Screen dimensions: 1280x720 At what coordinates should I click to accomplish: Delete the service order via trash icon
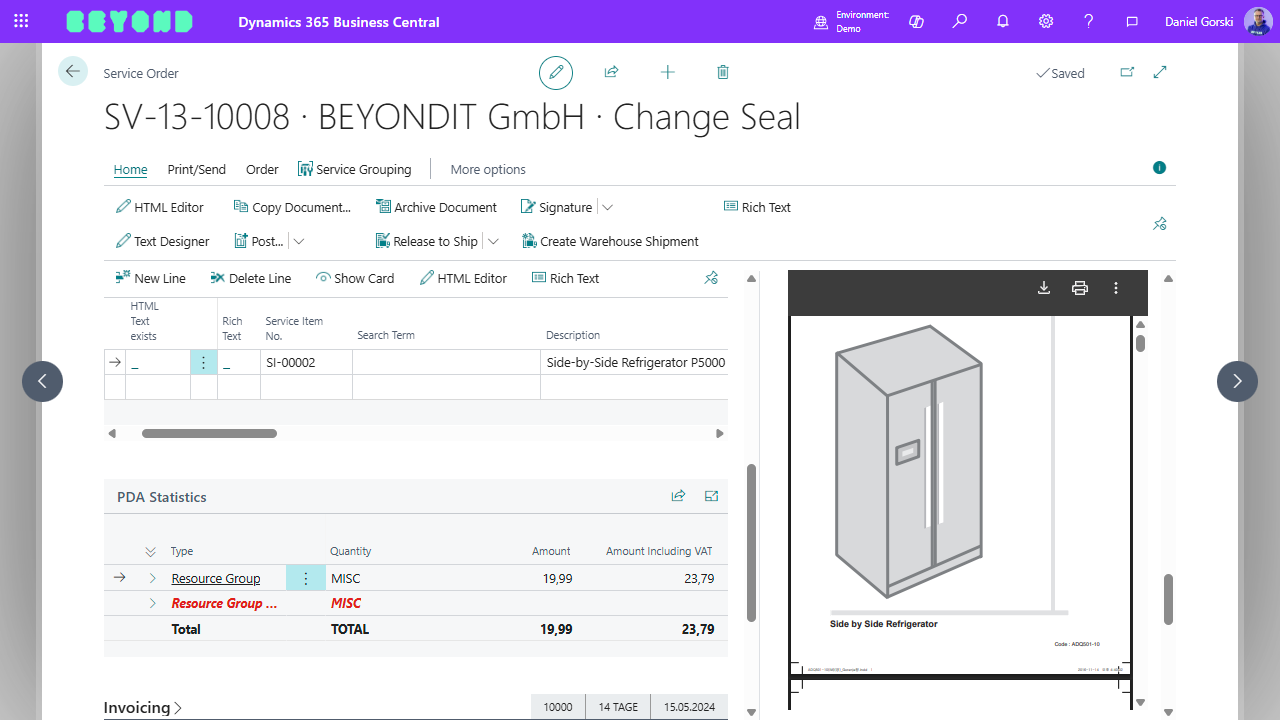723,72
